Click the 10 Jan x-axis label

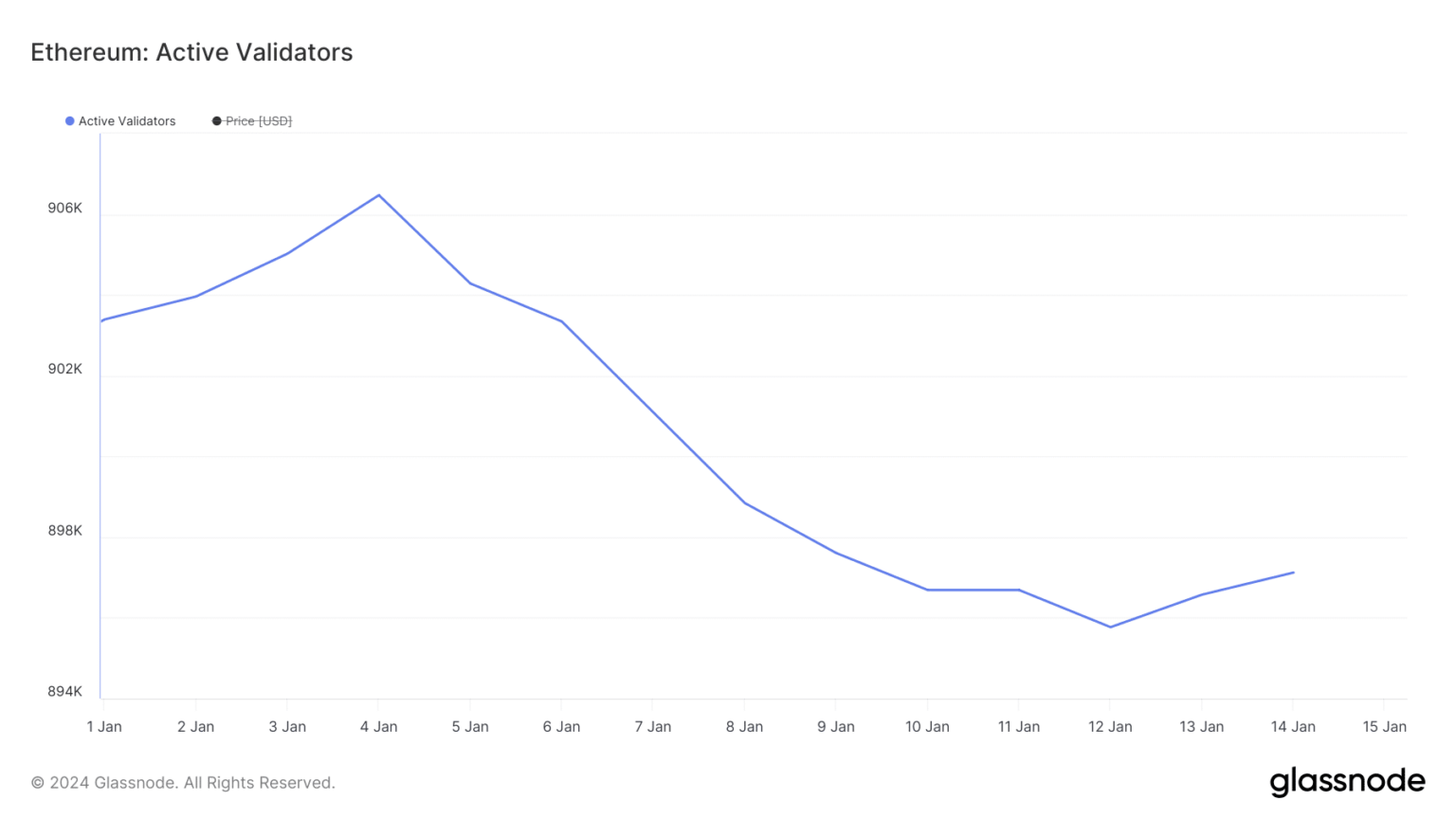pyautogui.click(x=927, y=727)
